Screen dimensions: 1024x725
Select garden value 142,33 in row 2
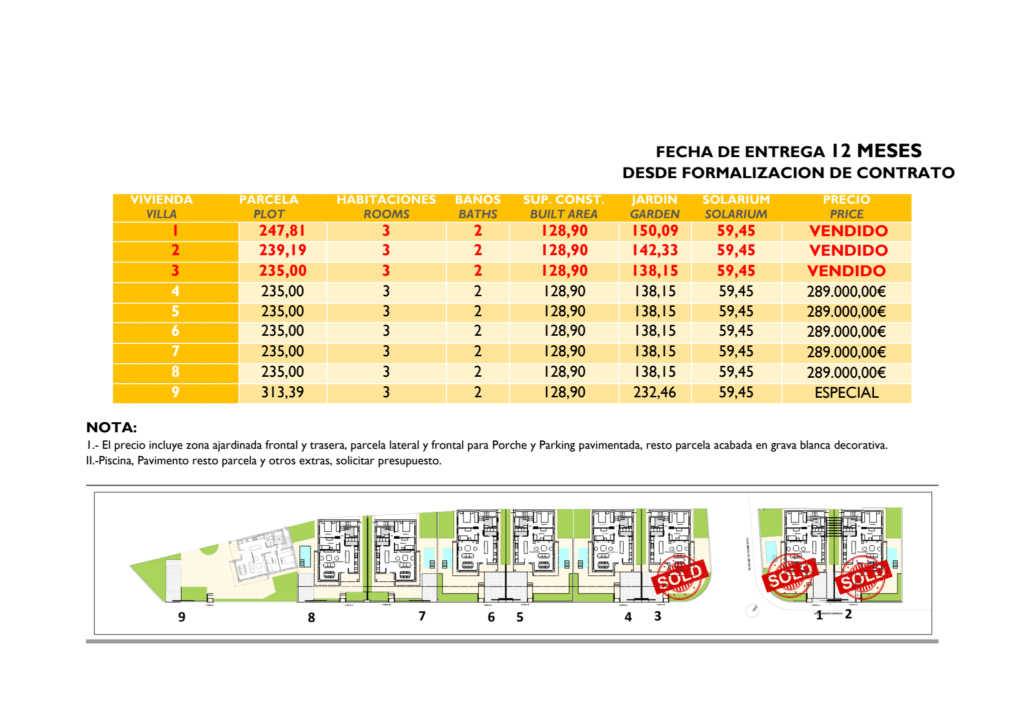click(x=654, y=251)
